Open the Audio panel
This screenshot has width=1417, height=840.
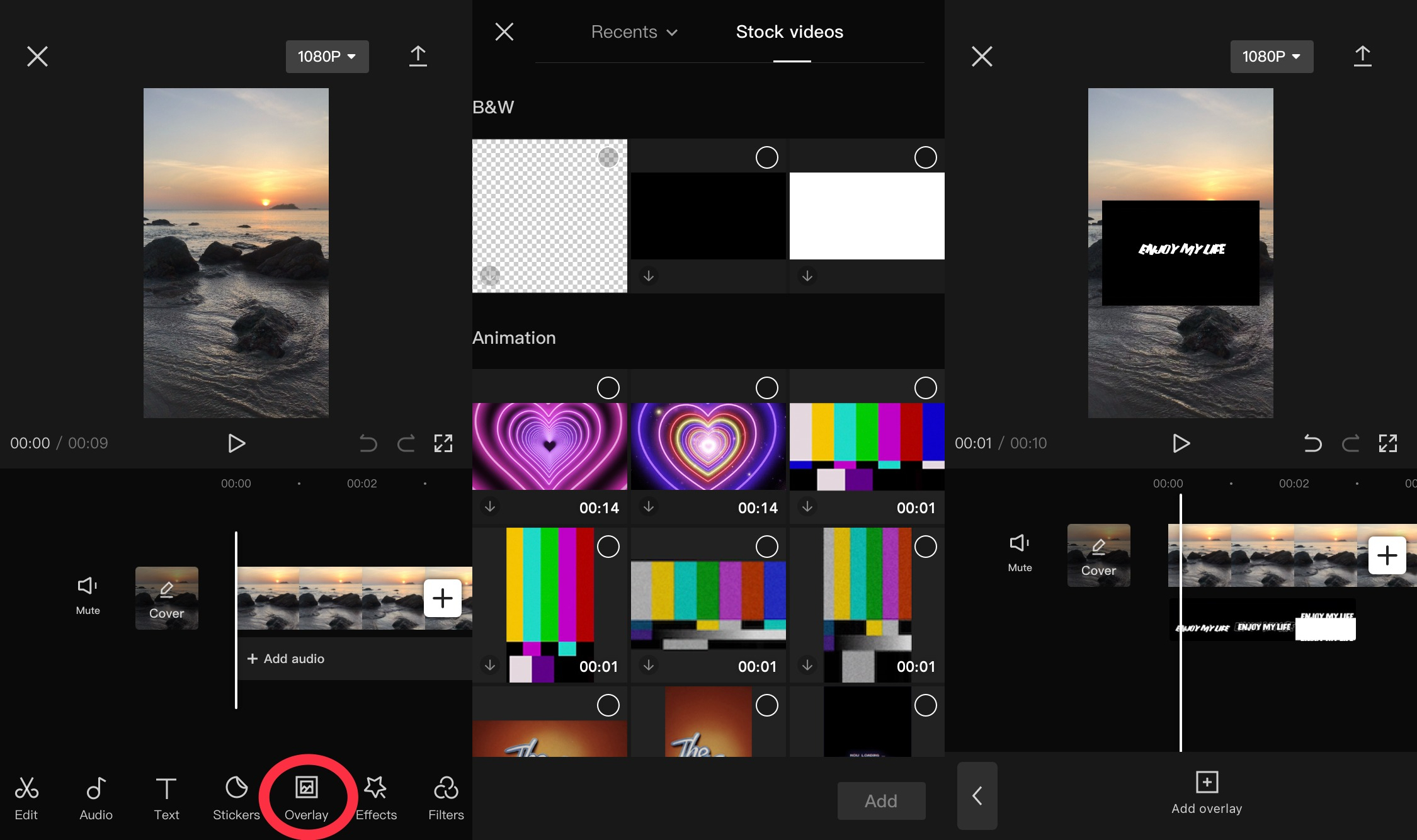click(x=96, y=798)
